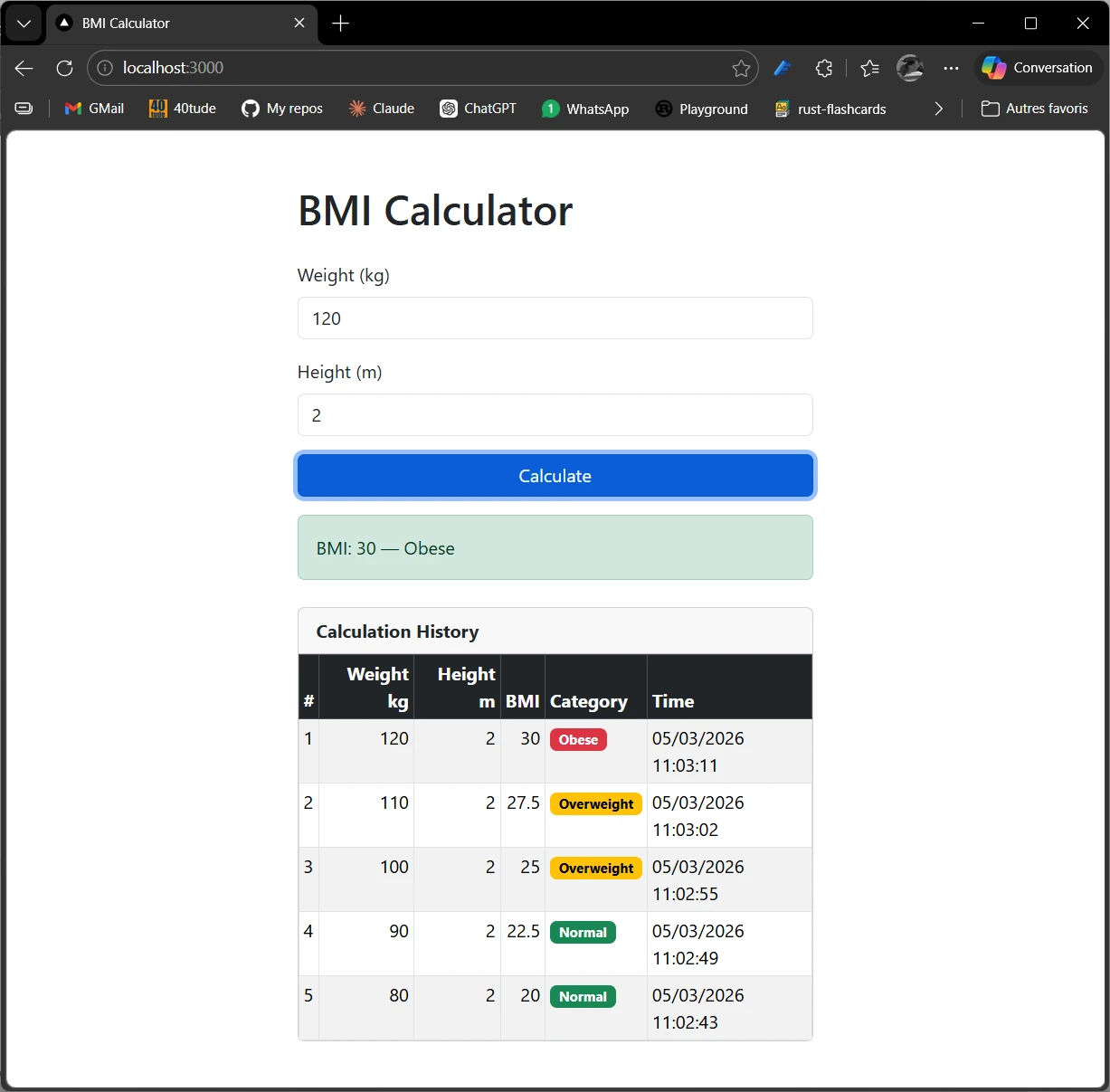Image resolution: width=1110 pixels, height=1092 pixels.
Task: Open the browser three-dot settings menu
Action: pyautogui.click(x=951, y=68)
